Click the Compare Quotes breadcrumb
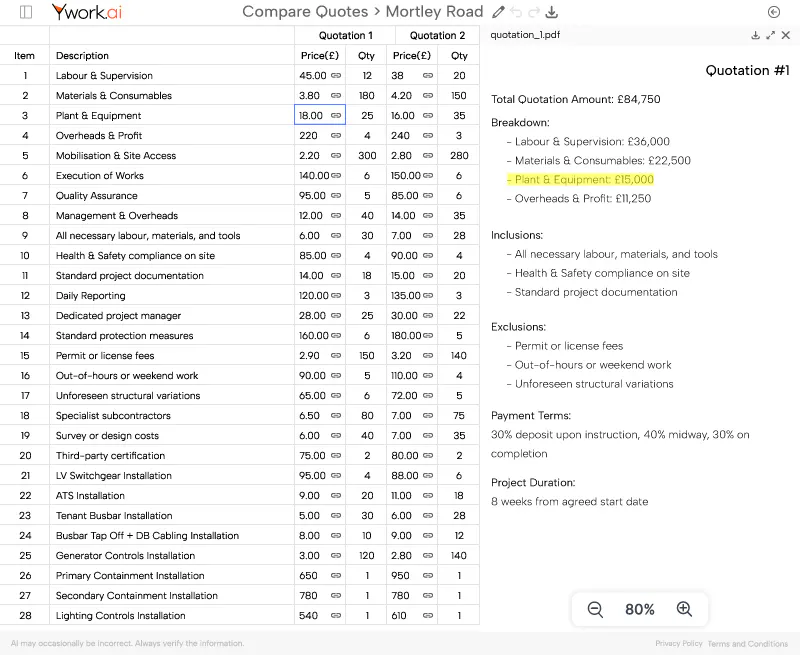 point(305,12)
